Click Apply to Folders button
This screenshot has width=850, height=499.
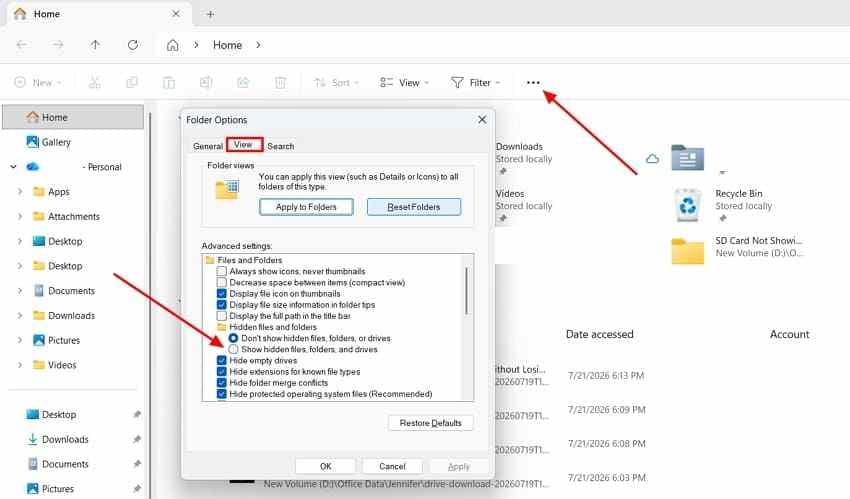tap(306, 207)
